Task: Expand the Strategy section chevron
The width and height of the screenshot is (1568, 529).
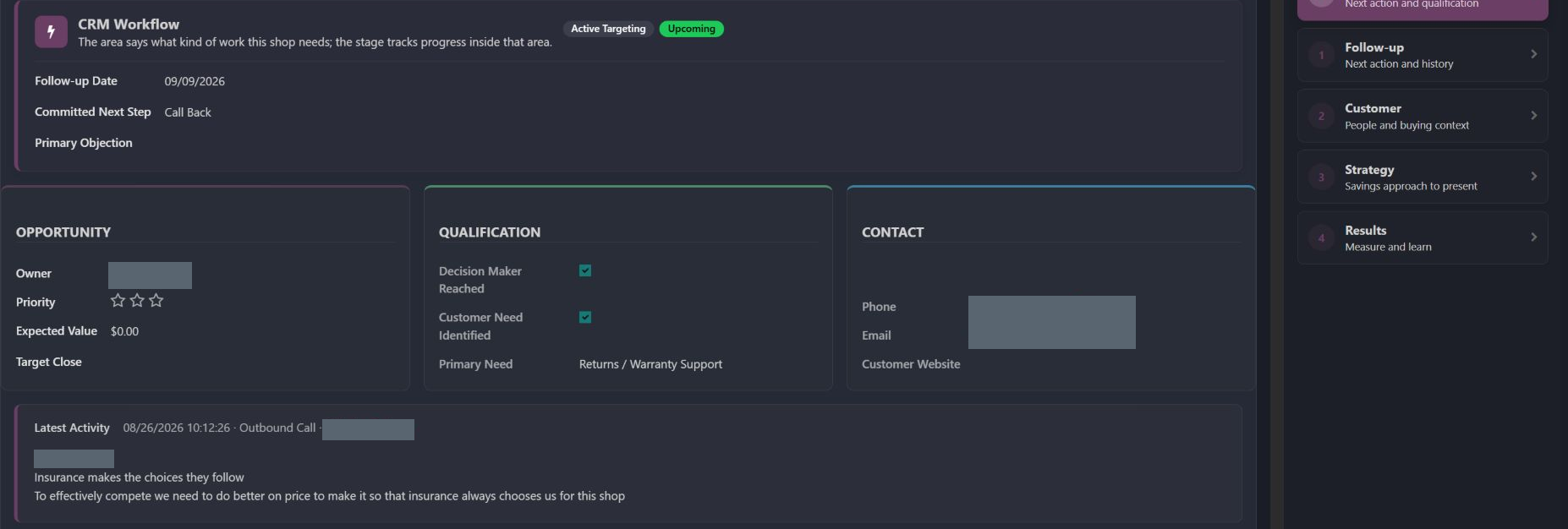Action: click(1533, 176)
